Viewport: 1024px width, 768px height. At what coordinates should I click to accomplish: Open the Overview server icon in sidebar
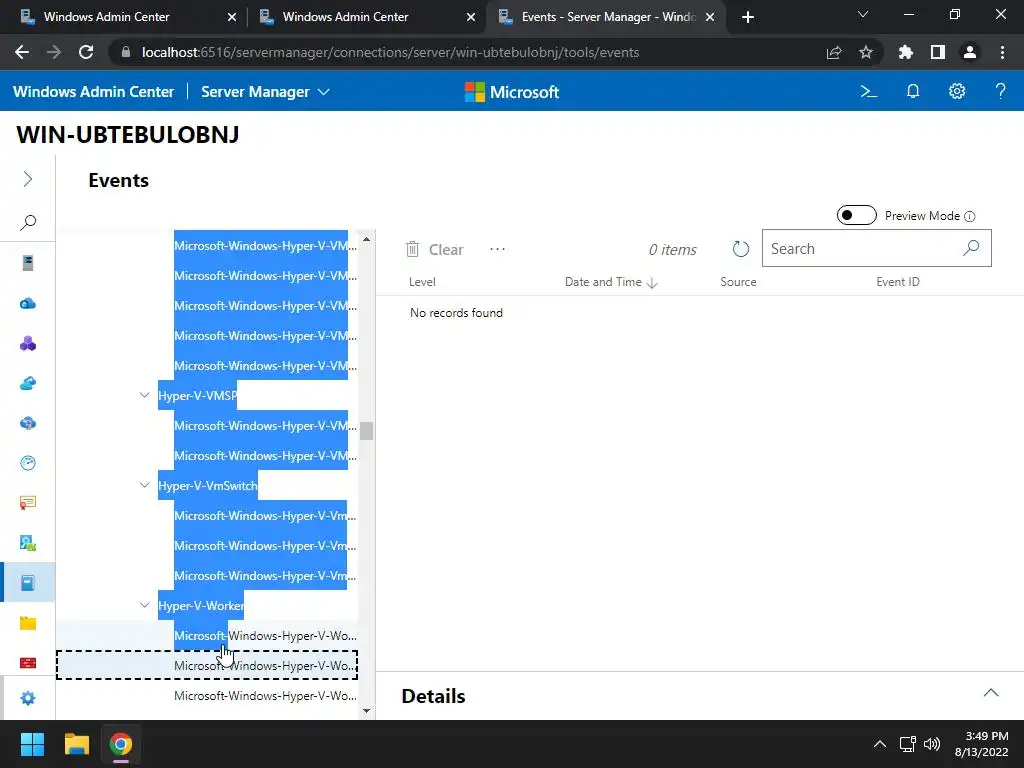click(x=27, y=263)
